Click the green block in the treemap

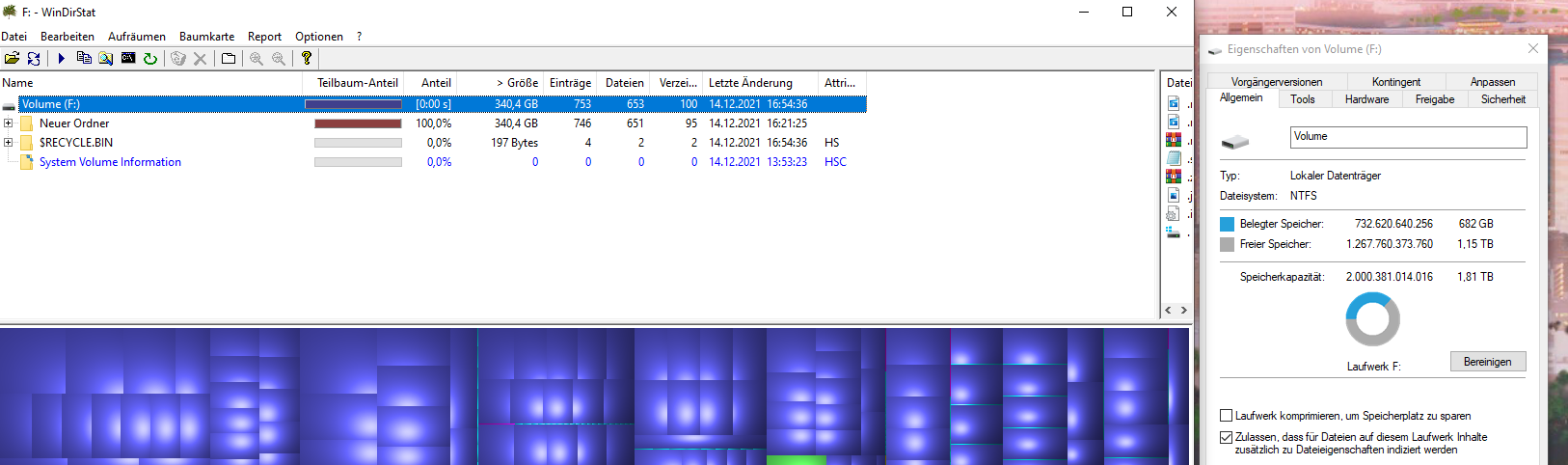[797, 460]
